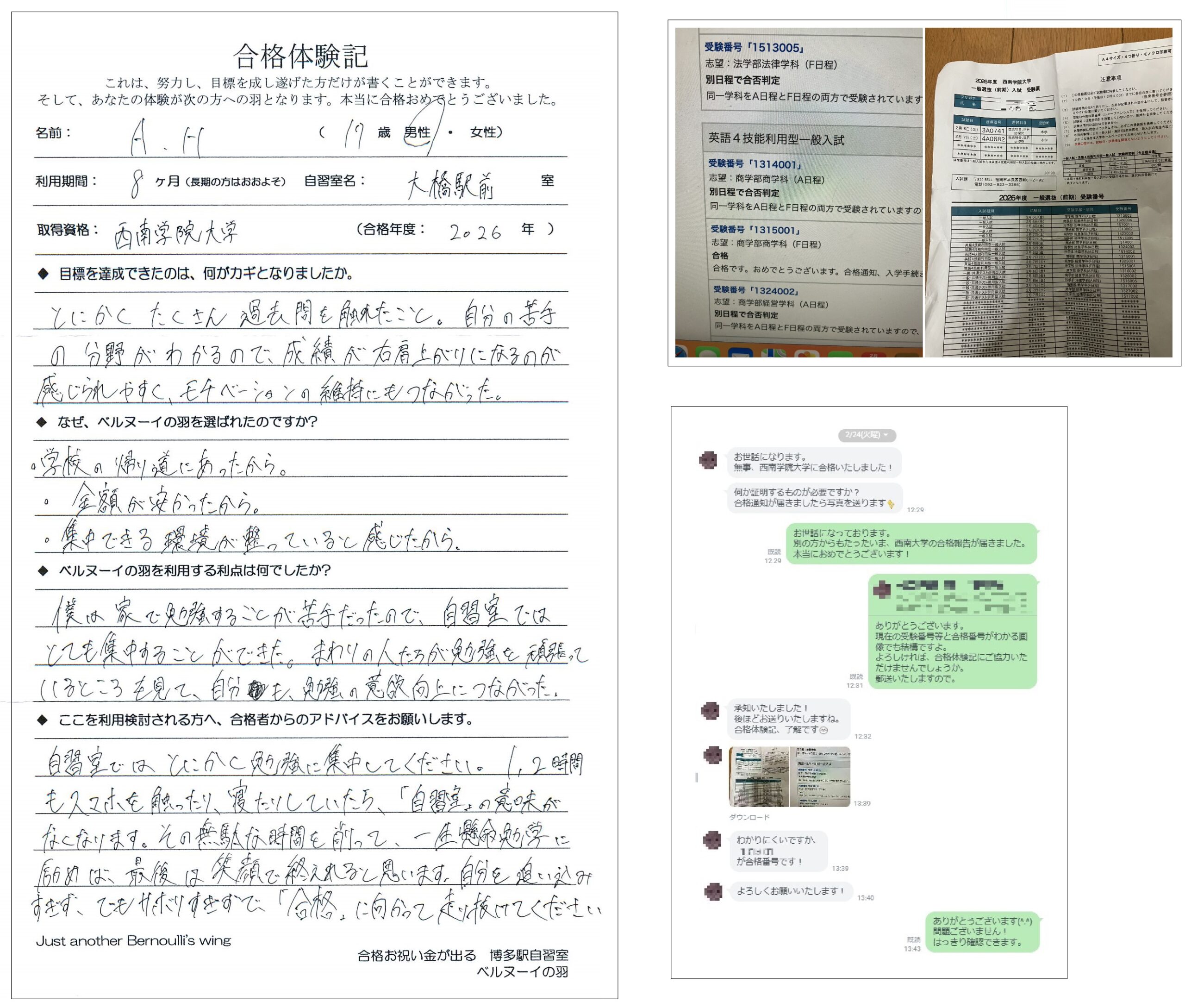Click avatar beside わかりにくいですか message
Viewport: 1185px width, 1008px height.
(712, 840)
